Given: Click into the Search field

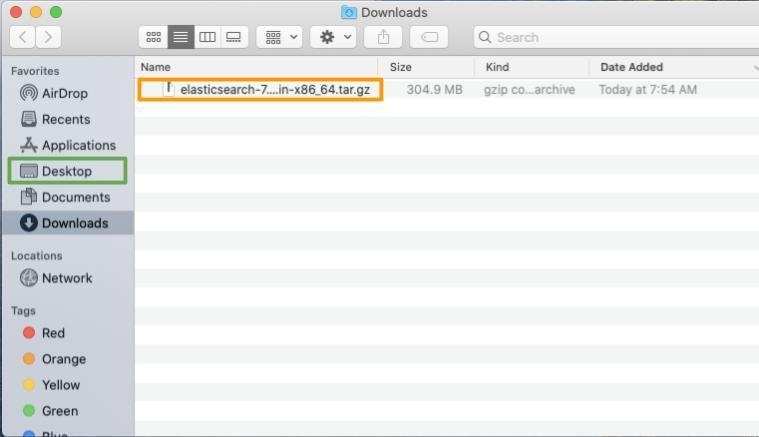Looking at the screenshot, I should (x=616, y=37).
